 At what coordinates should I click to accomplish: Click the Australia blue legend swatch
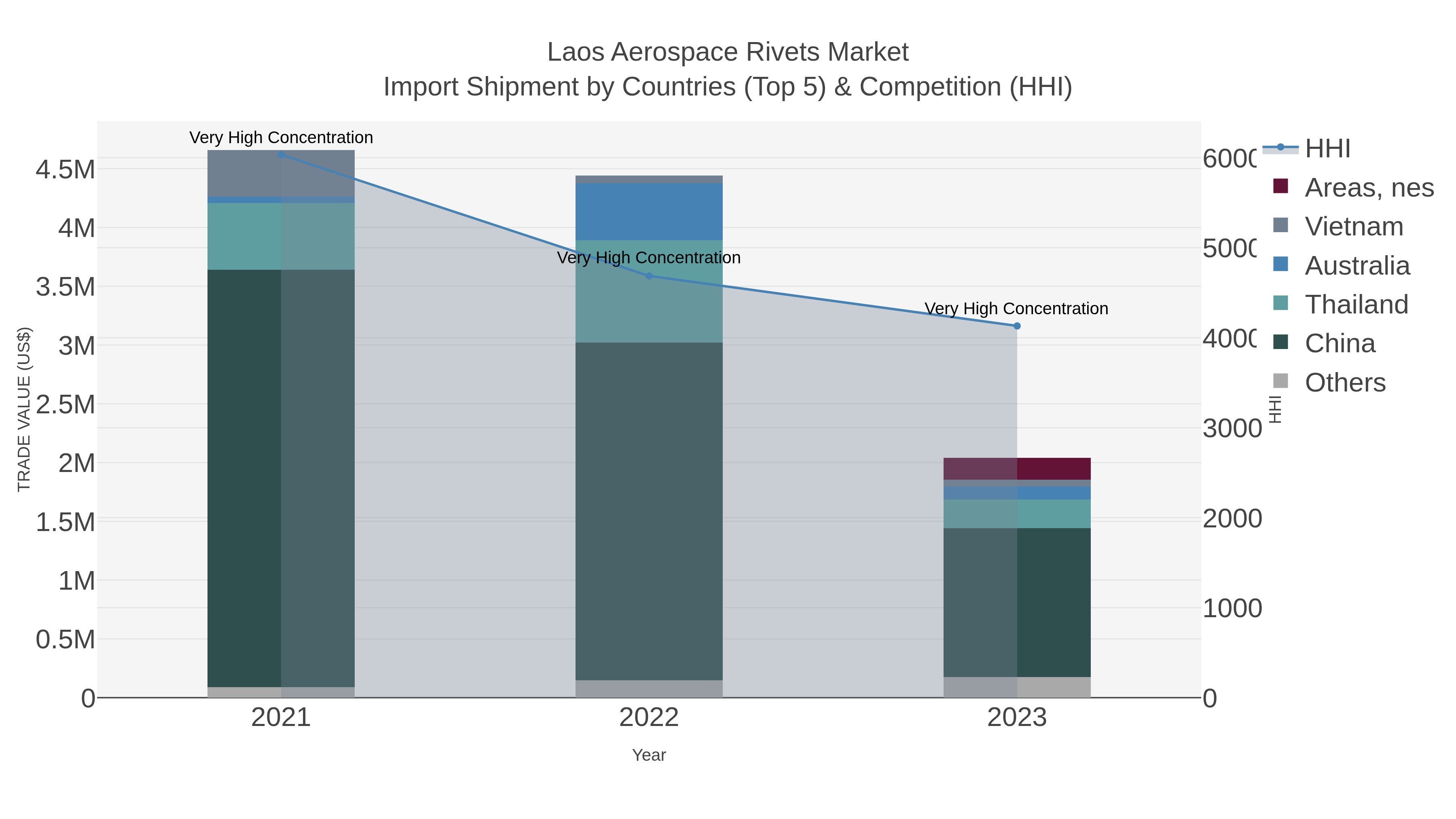pos(1281,264)
